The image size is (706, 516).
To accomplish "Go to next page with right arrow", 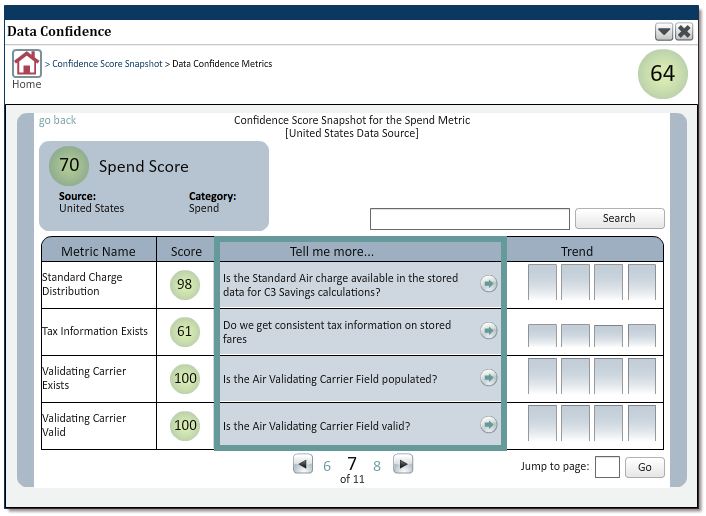I will (x=403, y=464).
